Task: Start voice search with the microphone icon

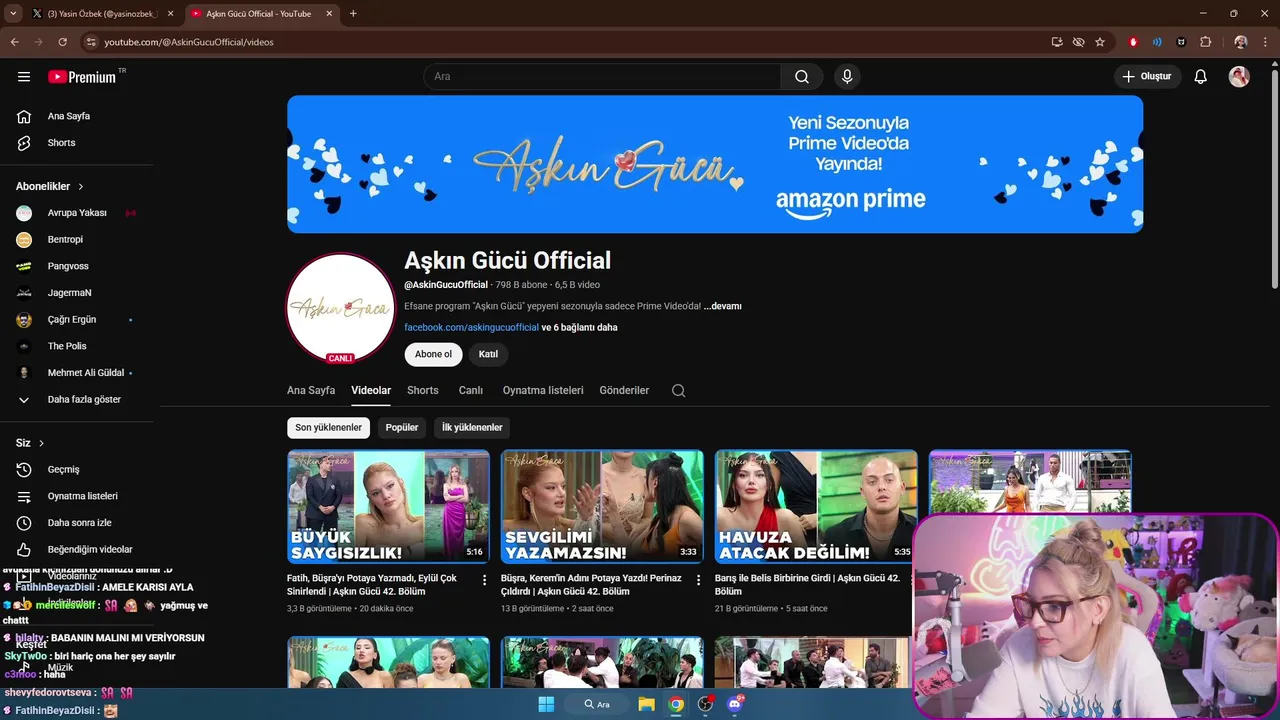Action: click(x=847, y=76)
